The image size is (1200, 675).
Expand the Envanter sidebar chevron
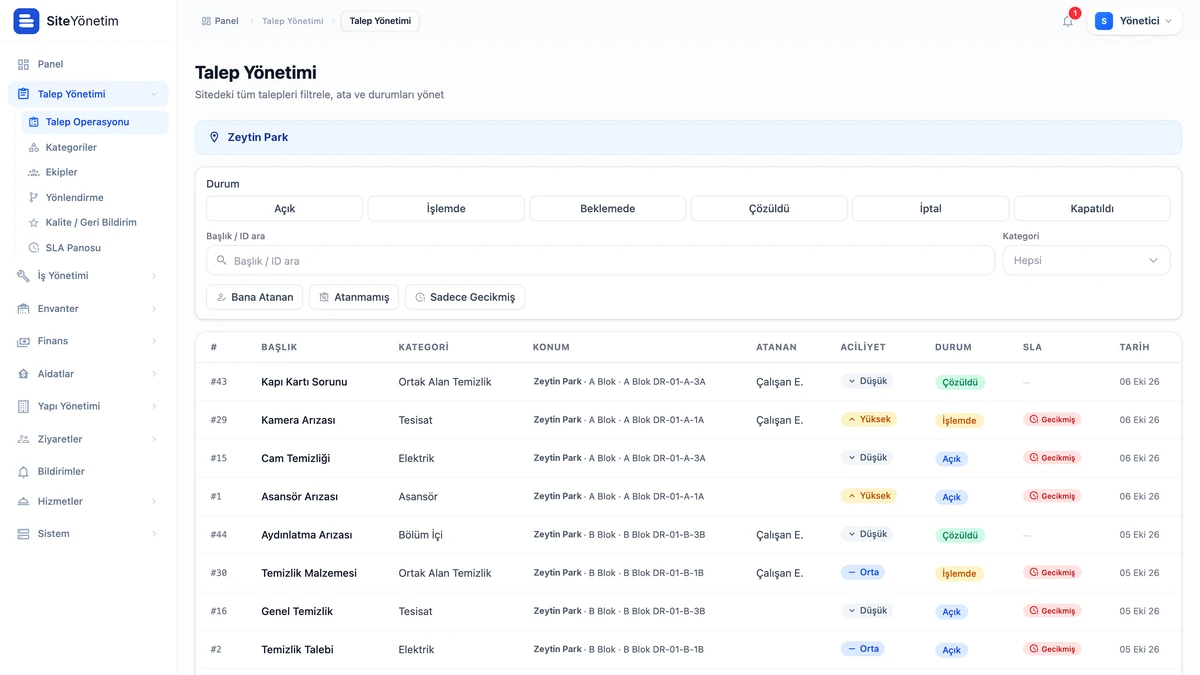tap(154, 308)
